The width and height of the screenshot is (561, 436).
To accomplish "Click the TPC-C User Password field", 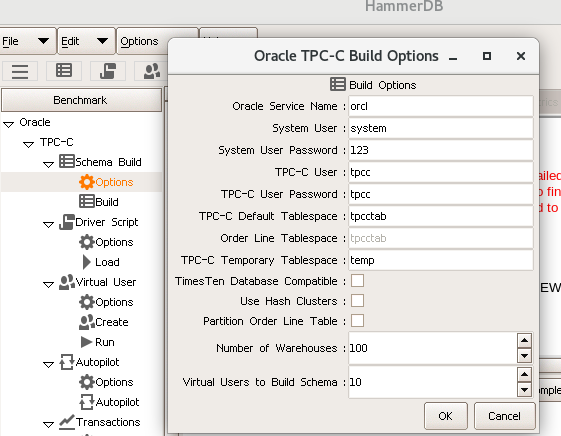I will [x=441, y=194].
